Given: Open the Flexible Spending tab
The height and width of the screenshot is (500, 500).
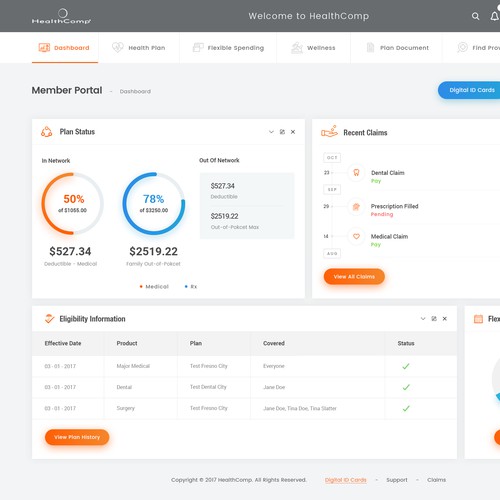Looking at the screenshot, I should (x=228, y=48).
